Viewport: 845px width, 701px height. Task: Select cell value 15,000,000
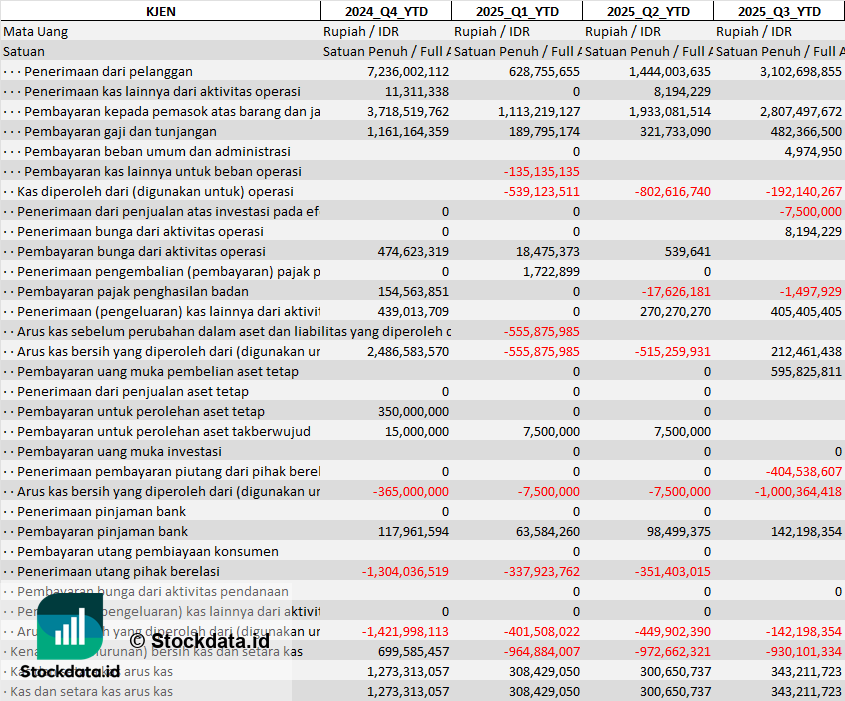click(417, 432)
